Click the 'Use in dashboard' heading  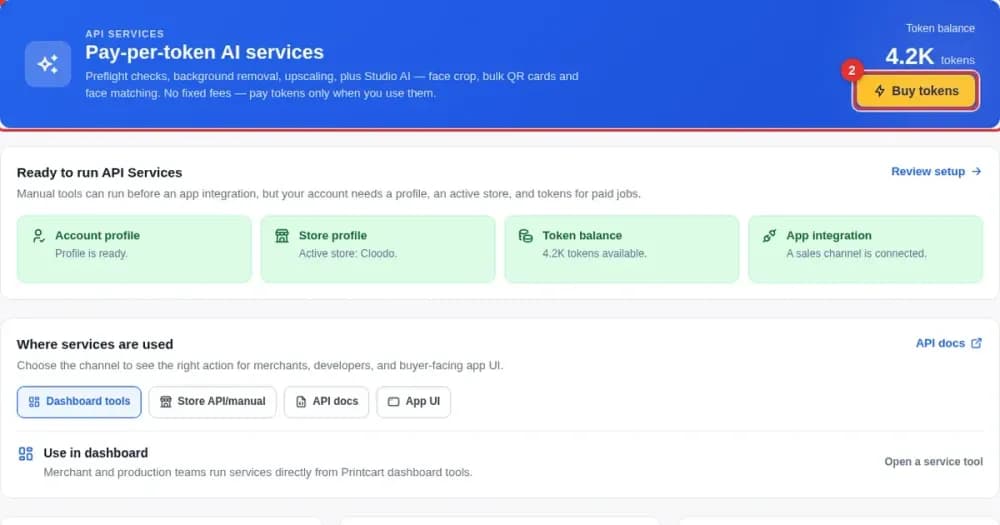[x=96, y=453]
